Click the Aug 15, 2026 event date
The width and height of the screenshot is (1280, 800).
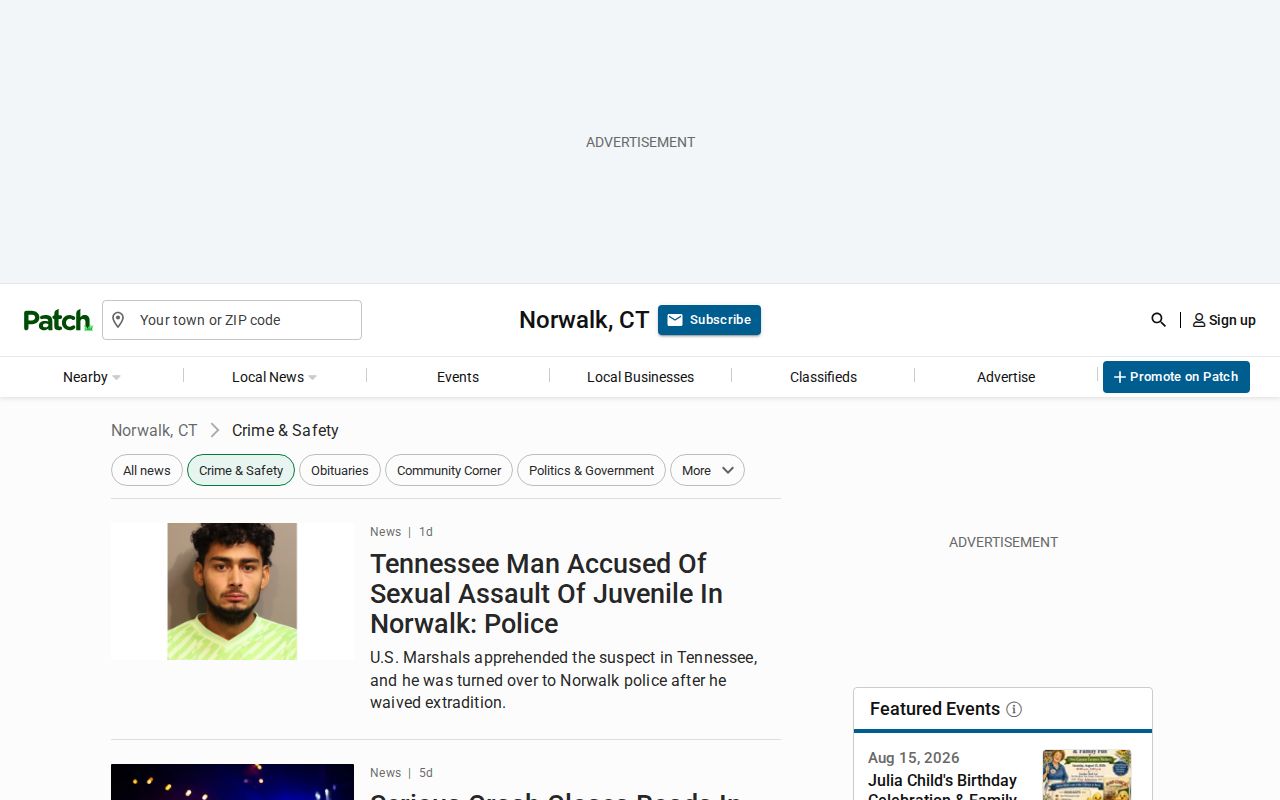coord(914,758)
